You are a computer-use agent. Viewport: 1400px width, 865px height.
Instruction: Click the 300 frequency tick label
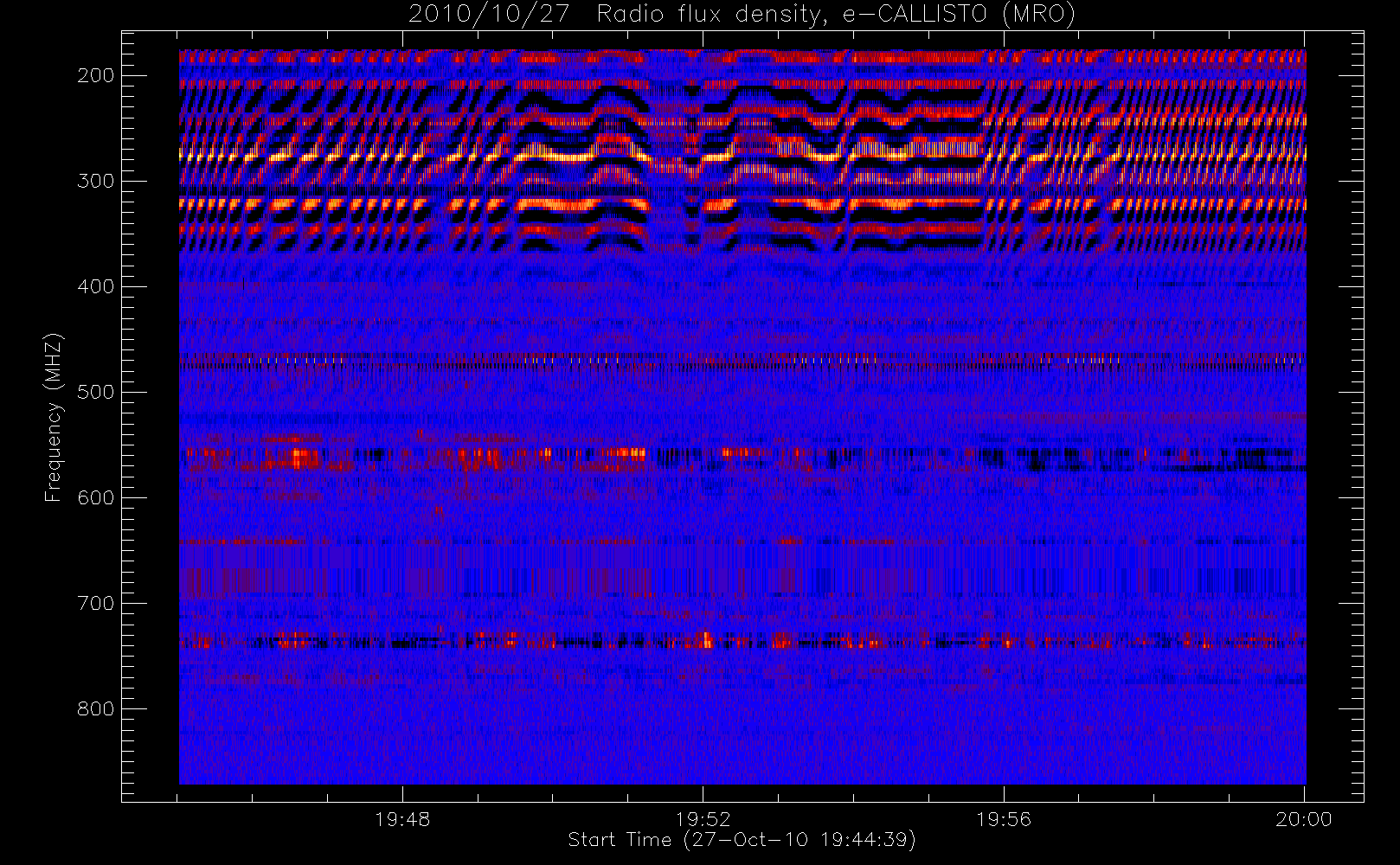click(x=96, y=181)
